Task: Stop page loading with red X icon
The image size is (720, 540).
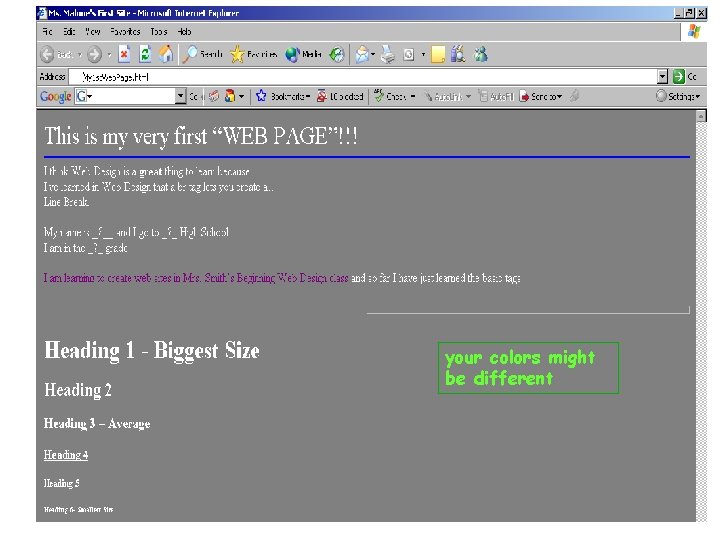Action: coord(124,54)
